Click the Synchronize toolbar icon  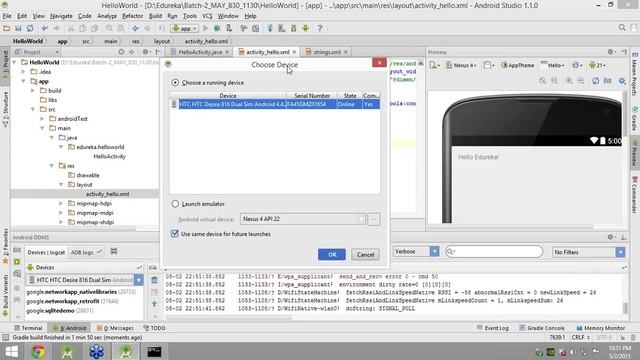30,28
